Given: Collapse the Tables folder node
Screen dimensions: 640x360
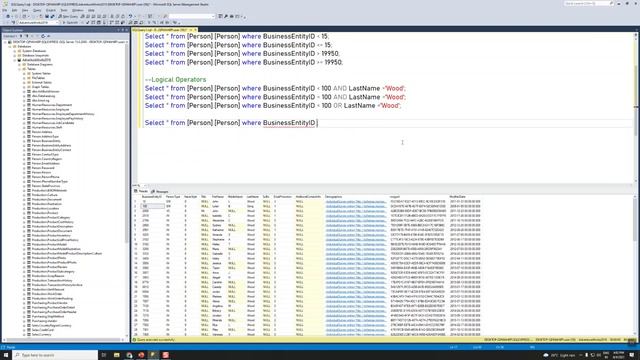Looking at the screenshot, I should coord(19,69).
